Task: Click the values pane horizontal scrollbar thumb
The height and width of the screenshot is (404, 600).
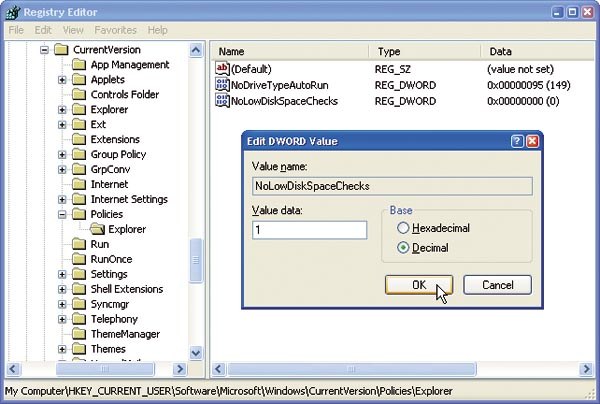Action: click(x=352, y=369)
